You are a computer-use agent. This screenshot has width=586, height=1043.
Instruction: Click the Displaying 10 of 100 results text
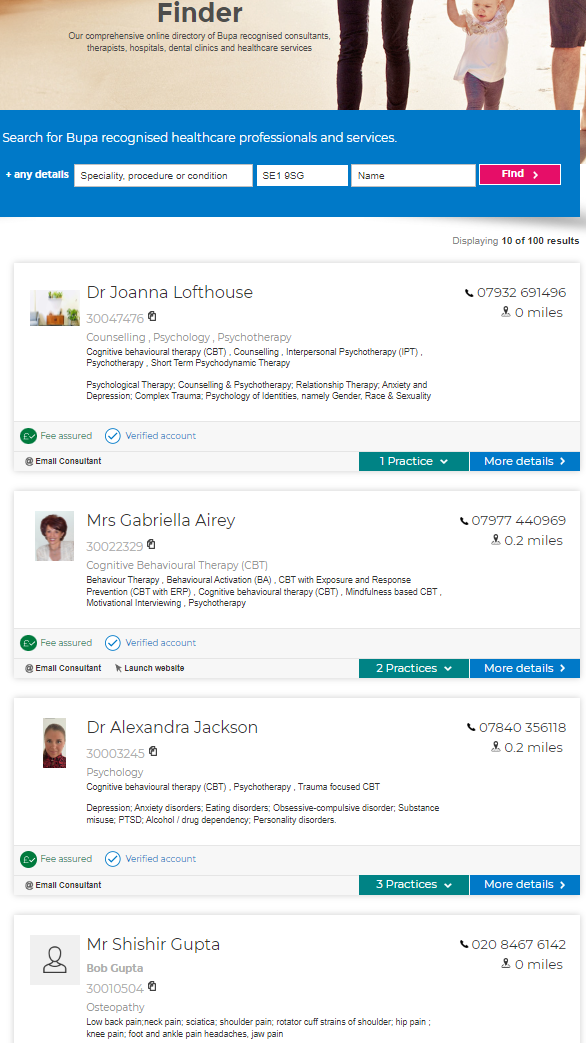[x=516, y=241]
